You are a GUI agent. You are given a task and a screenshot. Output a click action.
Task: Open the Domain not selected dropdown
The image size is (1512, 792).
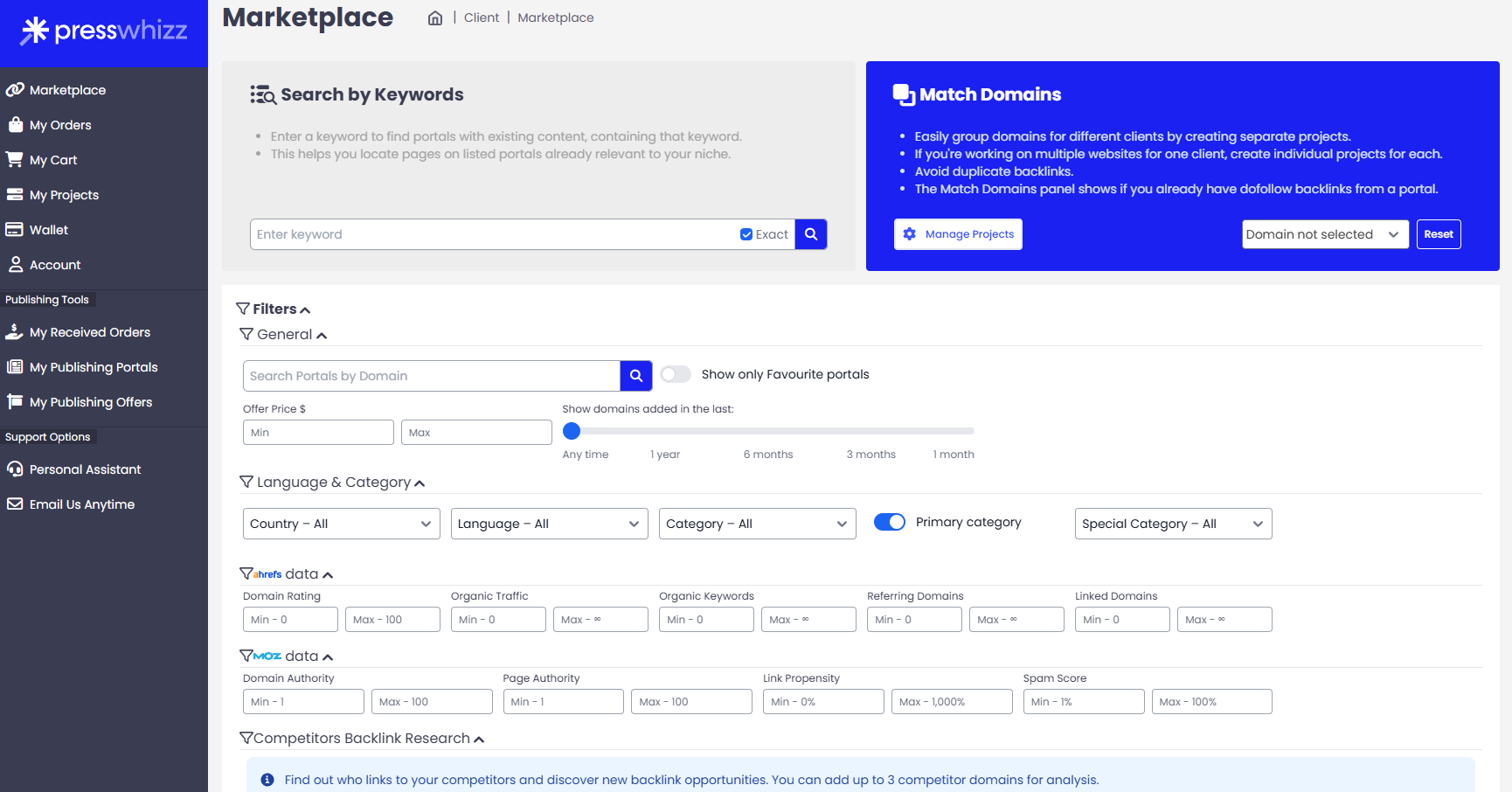coord(1324,234)
